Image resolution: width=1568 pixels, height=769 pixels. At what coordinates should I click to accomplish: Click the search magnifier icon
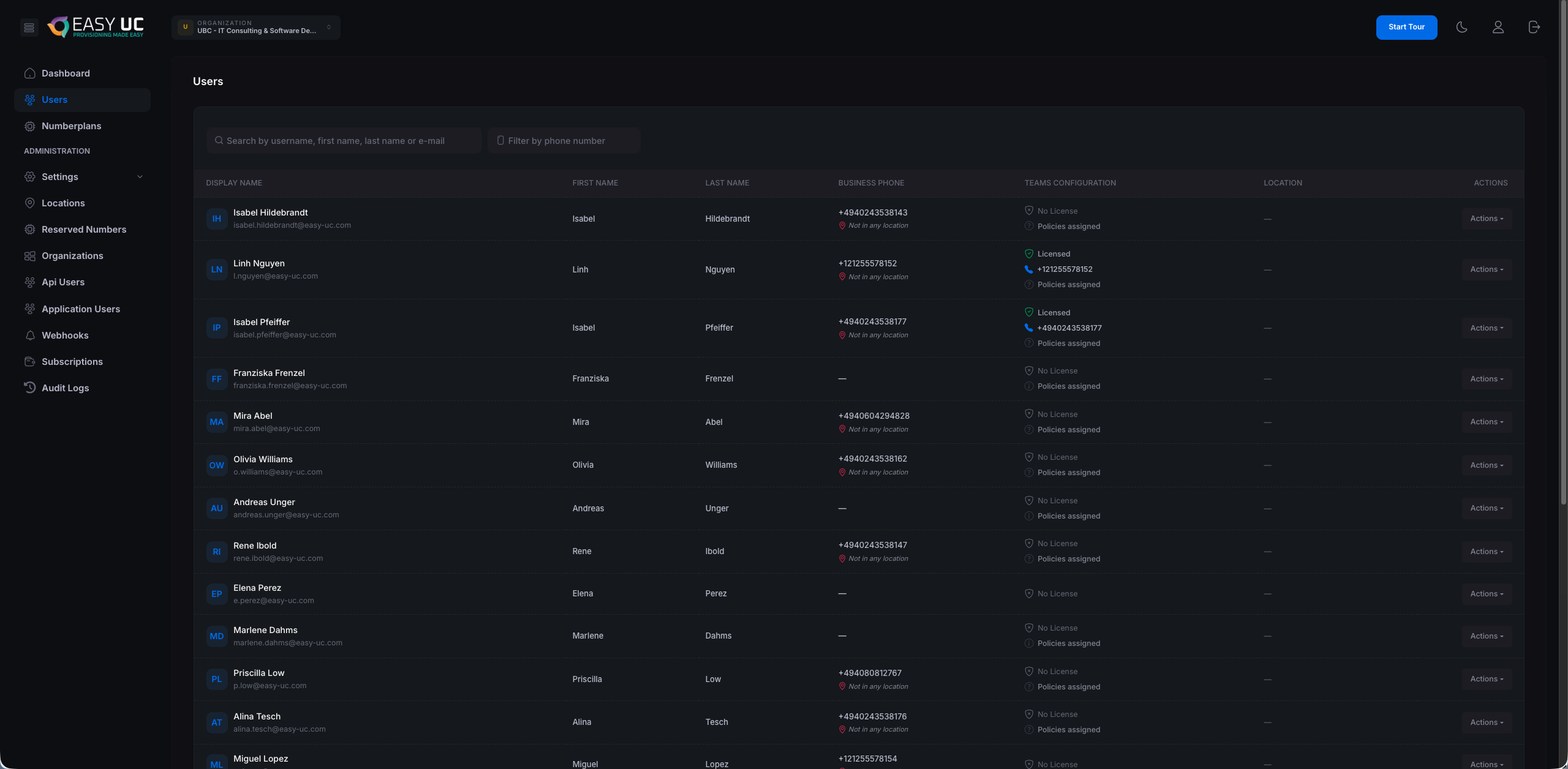tap(219, 141)
